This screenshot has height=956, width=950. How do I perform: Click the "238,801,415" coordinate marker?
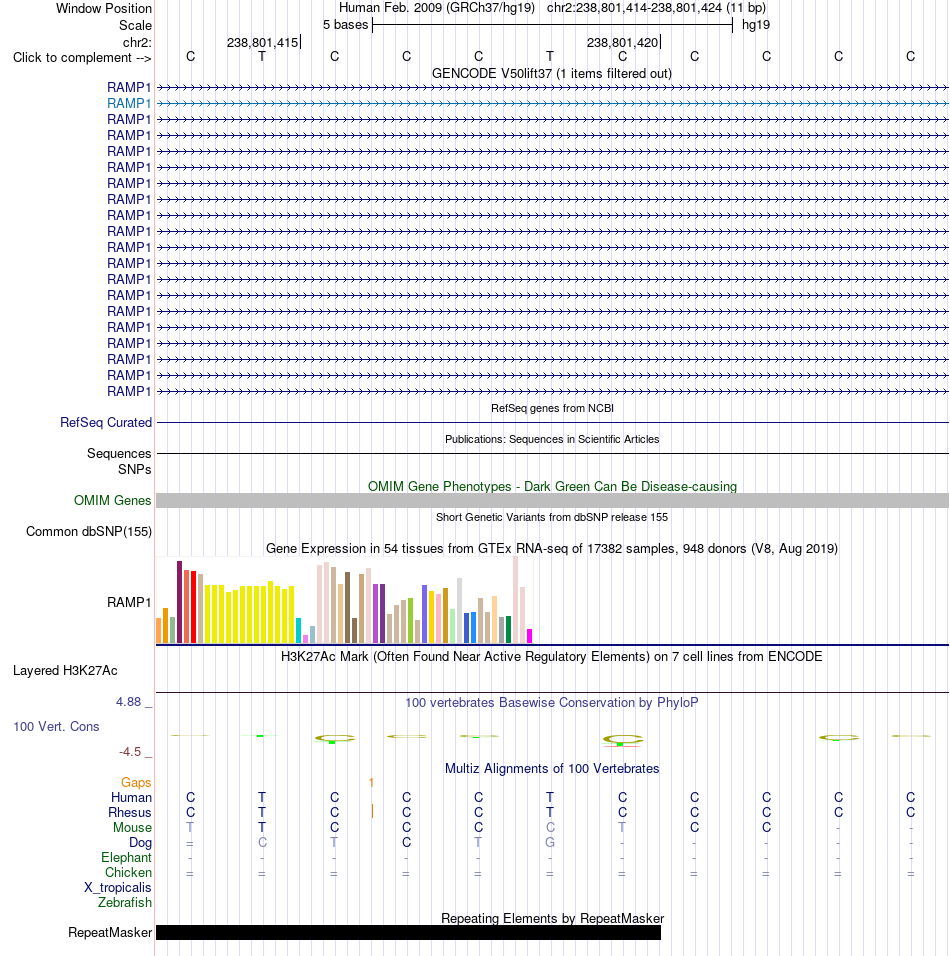click(x=263, y=43)
